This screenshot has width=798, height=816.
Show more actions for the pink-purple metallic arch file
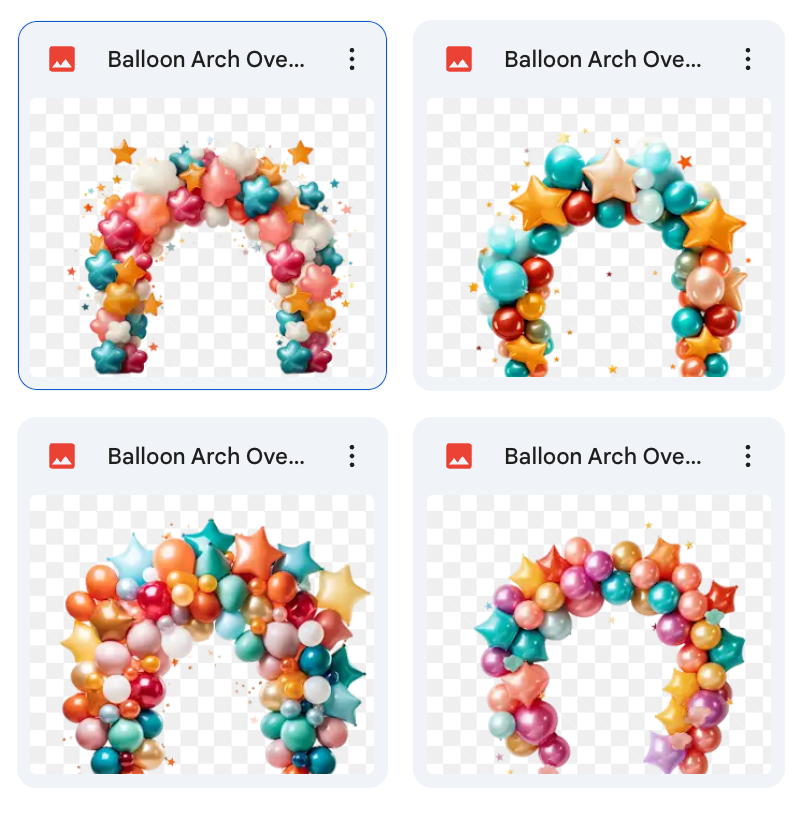[x=748, y=456]
